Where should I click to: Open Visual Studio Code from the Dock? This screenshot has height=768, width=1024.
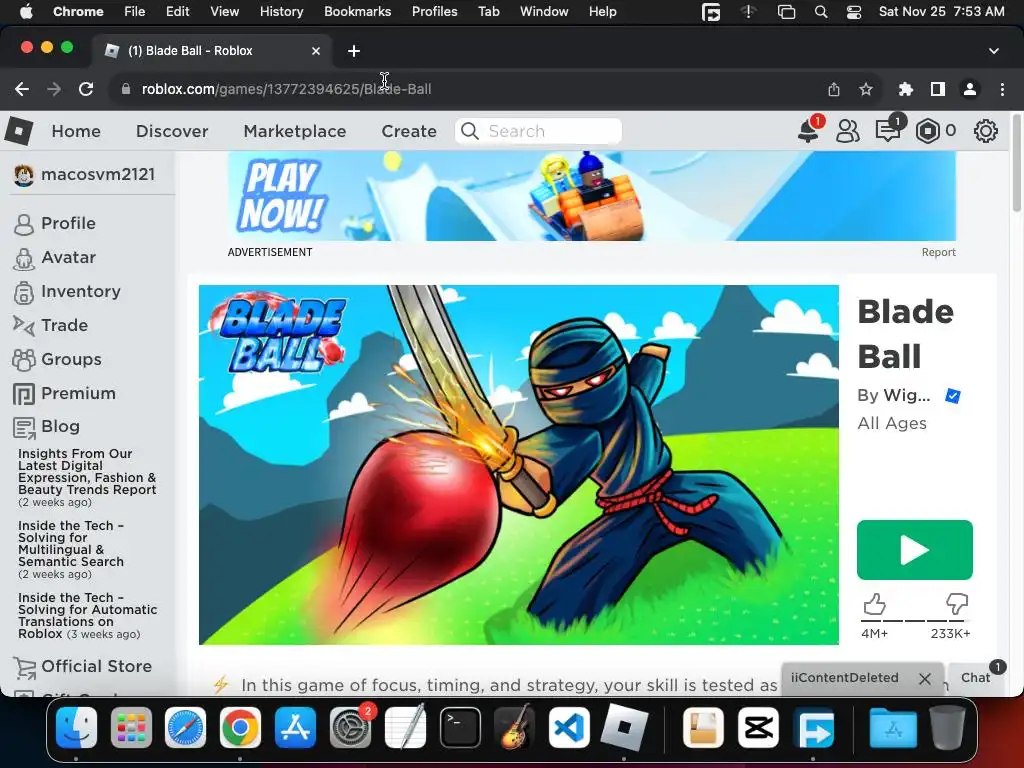pos(569,728)
